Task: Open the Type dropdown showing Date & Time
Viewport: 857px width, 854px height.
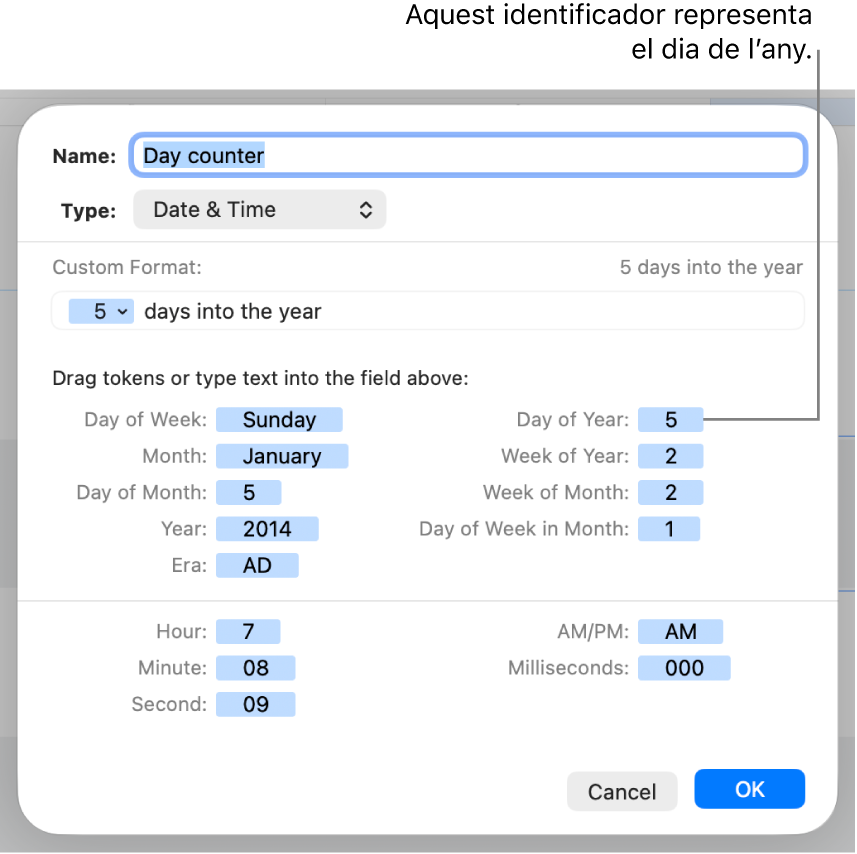Action: point(259,209)
